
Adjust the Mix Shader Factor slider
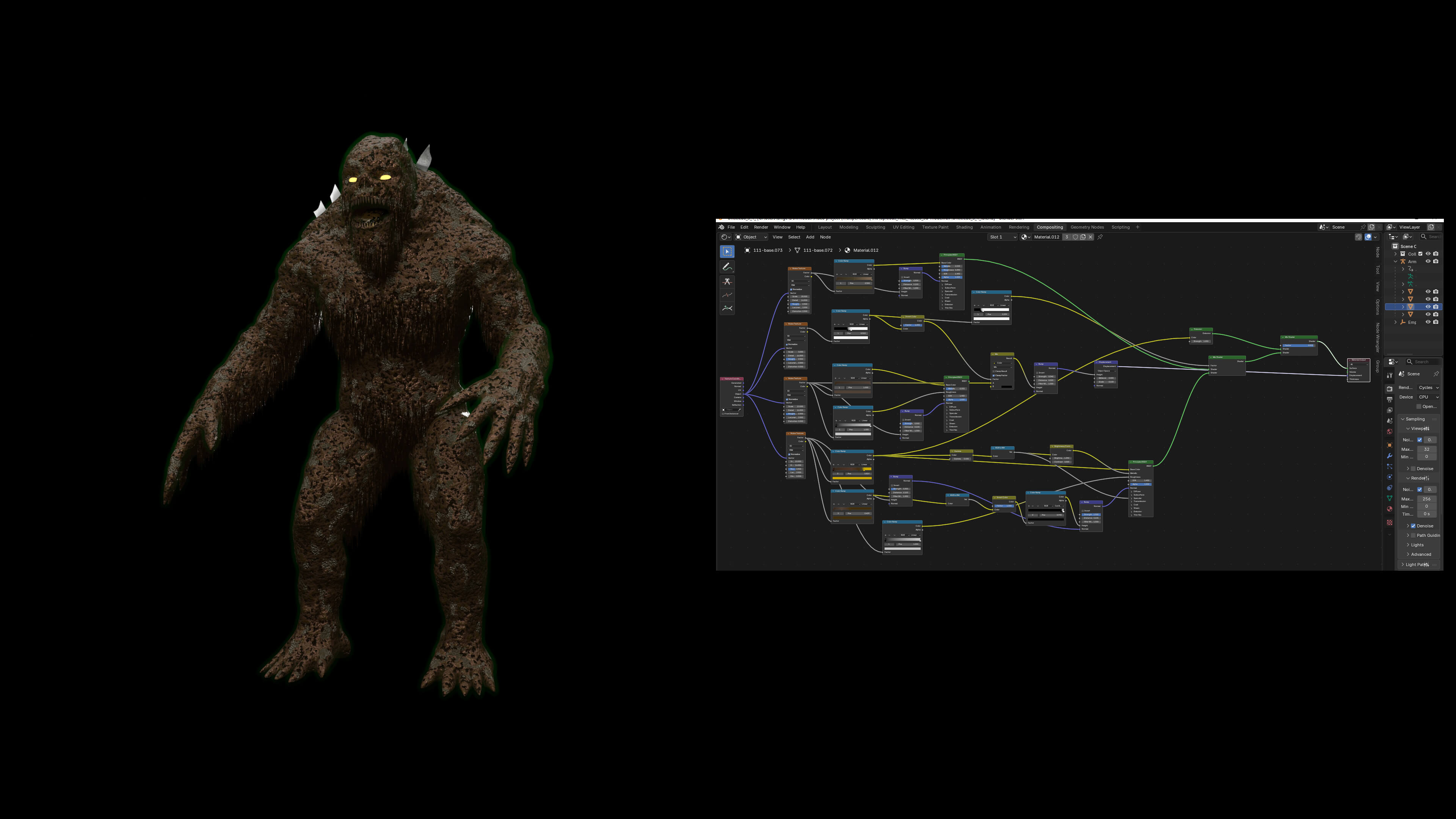click(x=1298, y=345)
